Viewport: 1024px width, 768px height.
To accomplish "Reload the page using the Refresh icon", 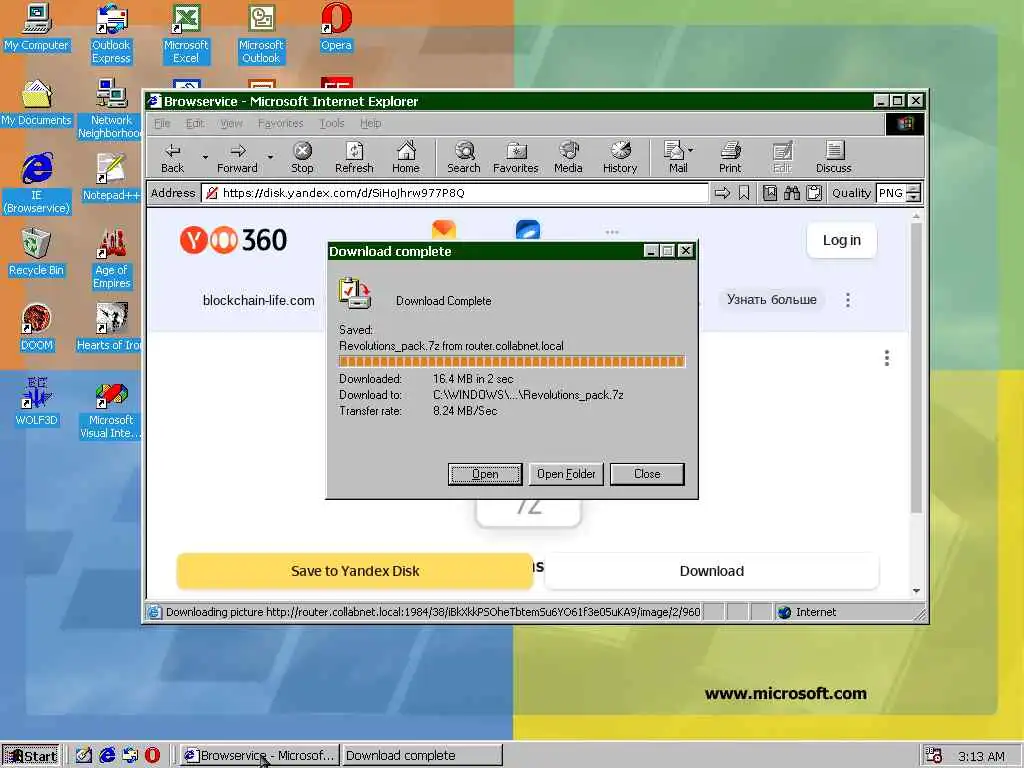I will [x=354, y=157].
